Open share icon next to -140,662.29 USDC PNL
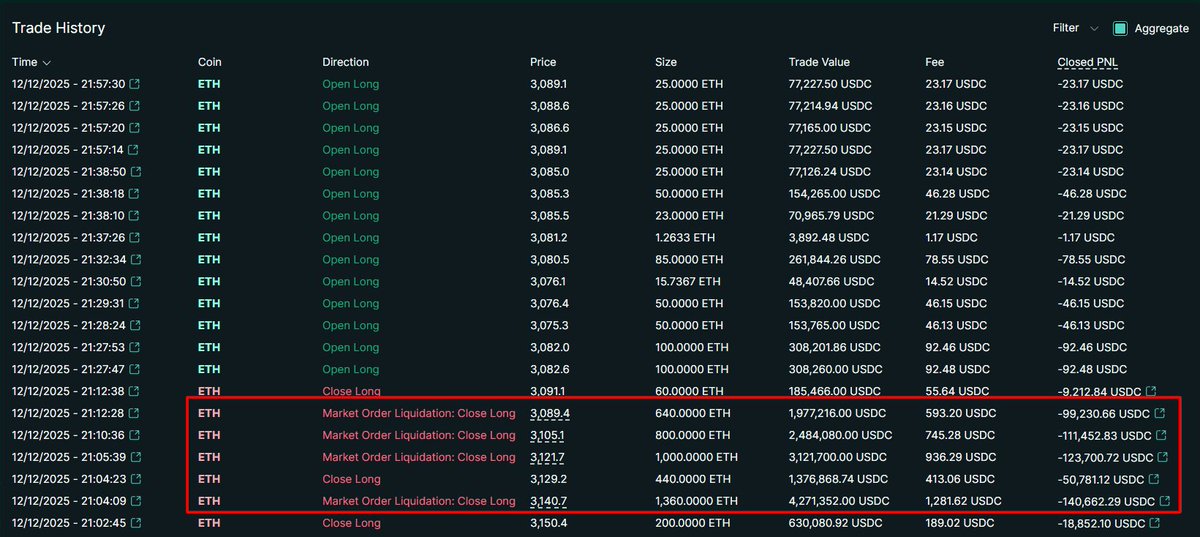The image size is (1200, 537). coord(1167,501)
